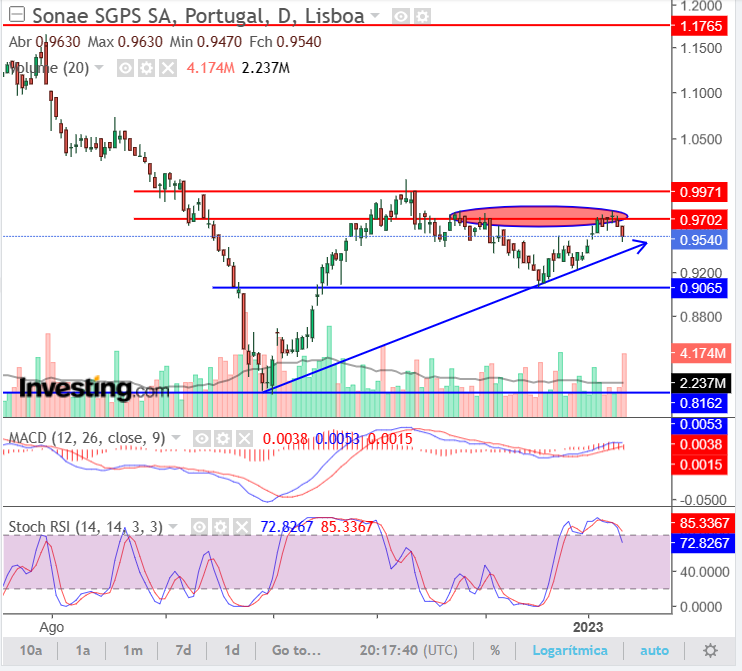Toggle main series visibility eye icon
The width and height of the screenshot is (742, 671).
point(401,17)
